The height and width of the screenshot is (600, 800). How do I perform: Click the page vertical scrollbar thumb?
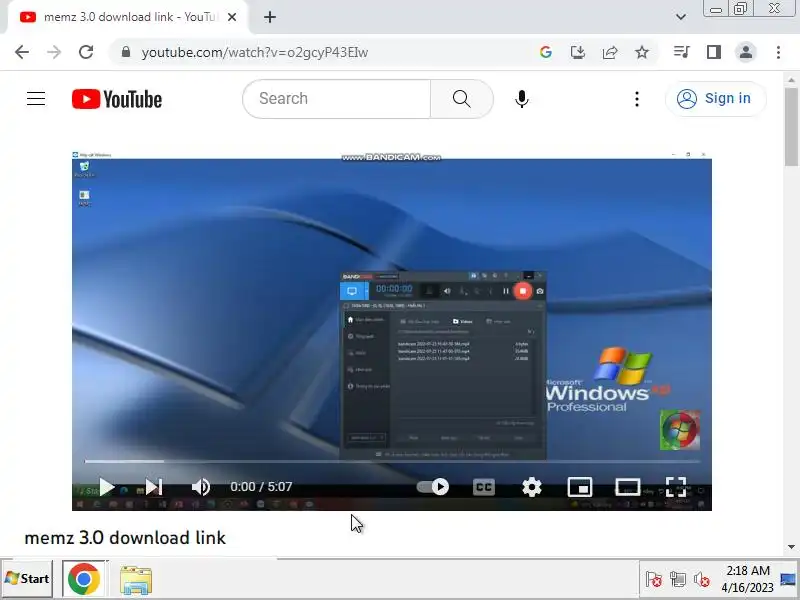coord(791,127)
